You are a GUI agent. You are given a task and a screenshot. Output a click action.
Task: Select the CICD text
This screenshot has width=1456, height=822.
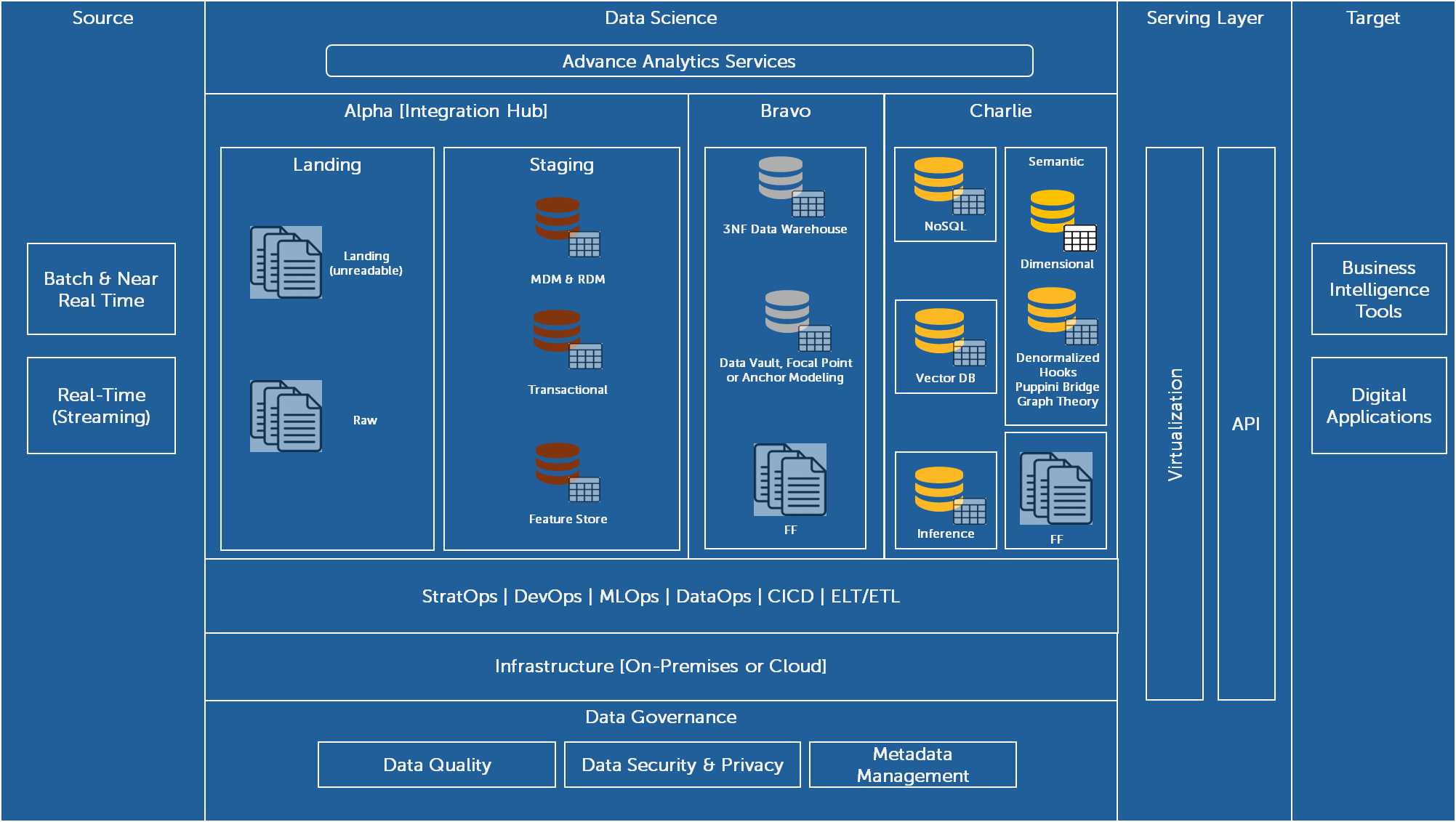tap(790, 597)
